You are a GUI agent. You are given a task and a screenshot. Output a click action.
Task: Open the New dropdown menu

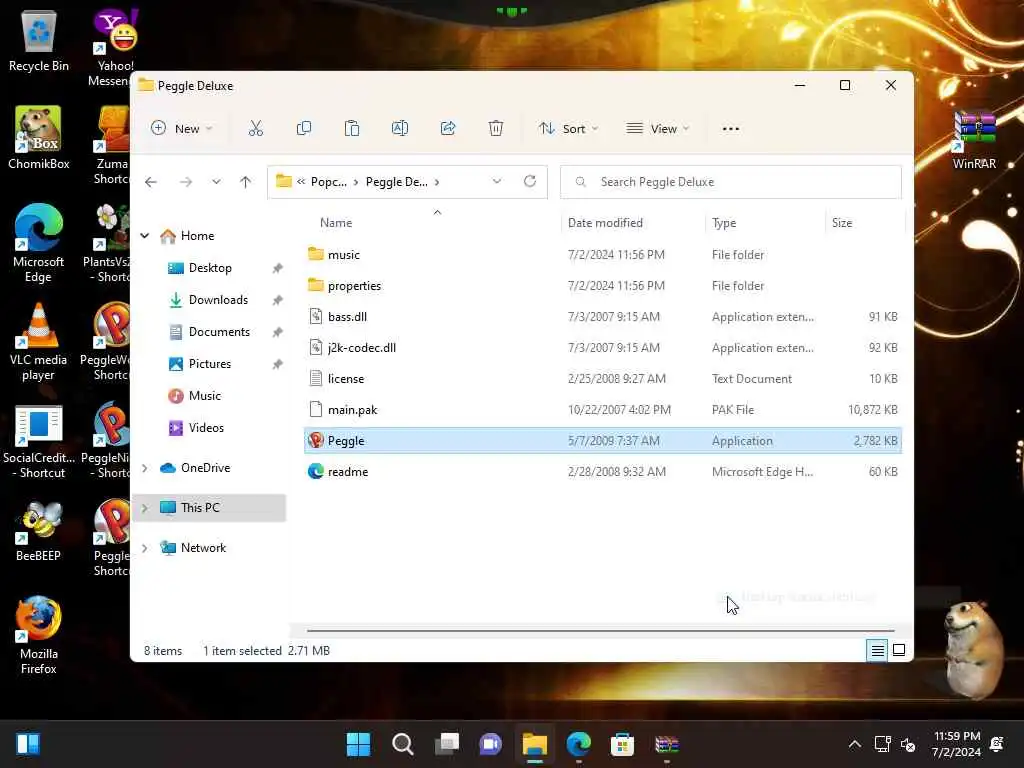pos(182,129)
